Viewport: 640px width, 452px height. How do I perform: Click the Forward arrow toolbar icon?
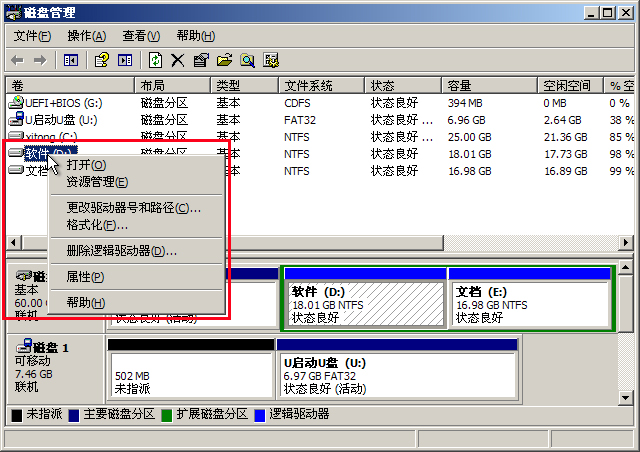coord(40,61)
